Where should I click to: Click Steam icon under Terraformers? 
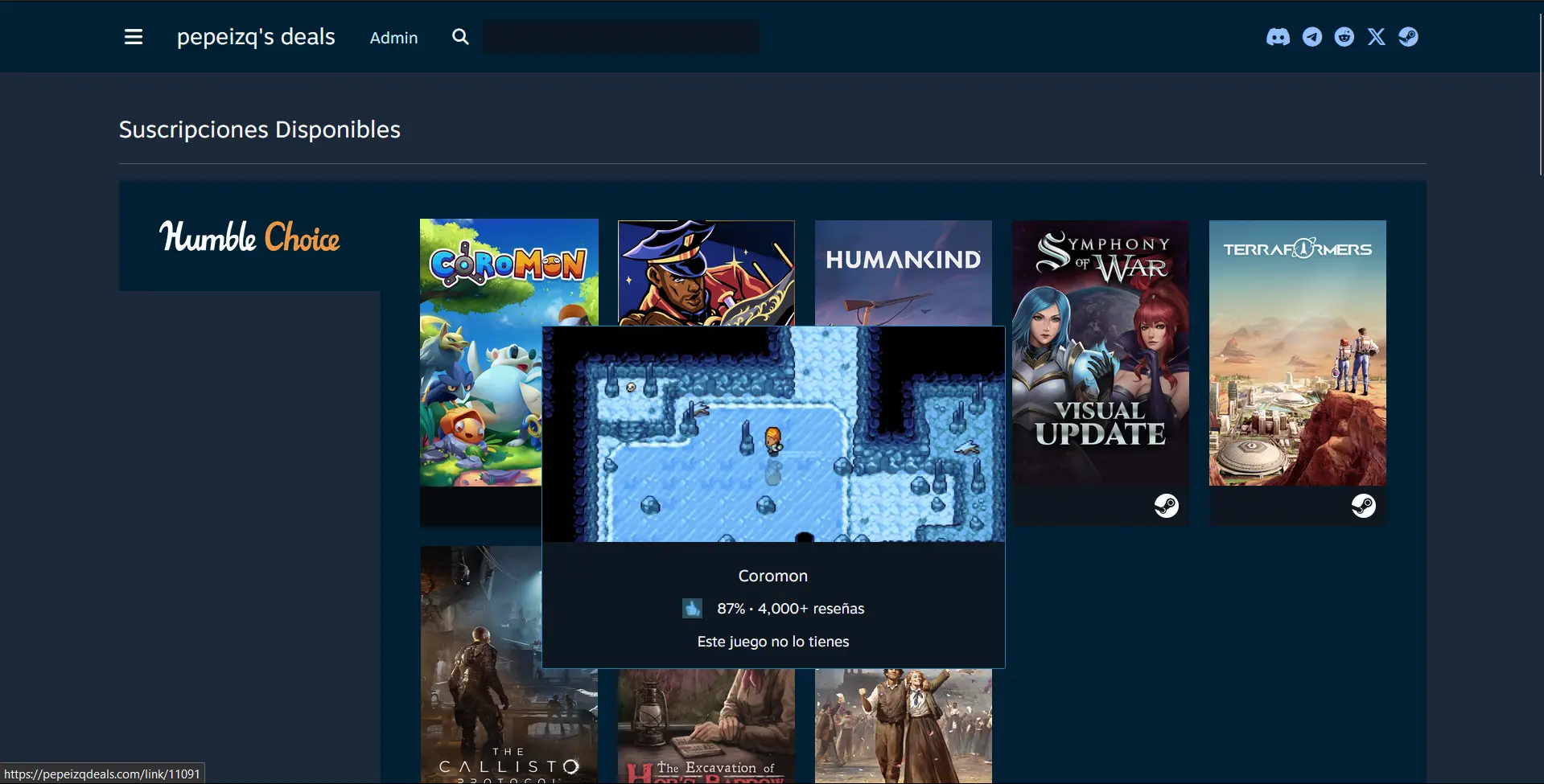[x=1363, y=506]
